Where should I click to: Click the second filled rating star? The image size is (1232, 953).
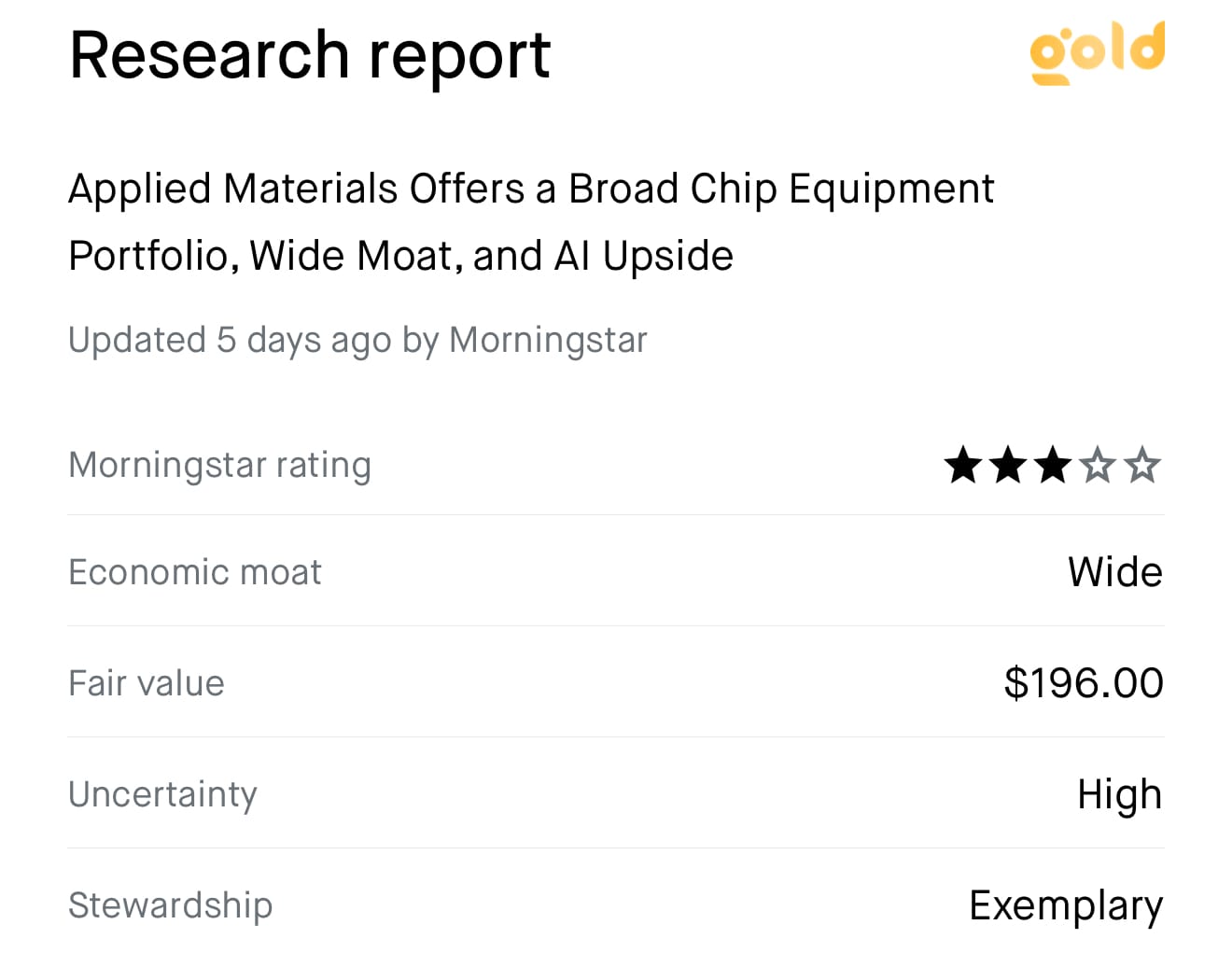1008,465
